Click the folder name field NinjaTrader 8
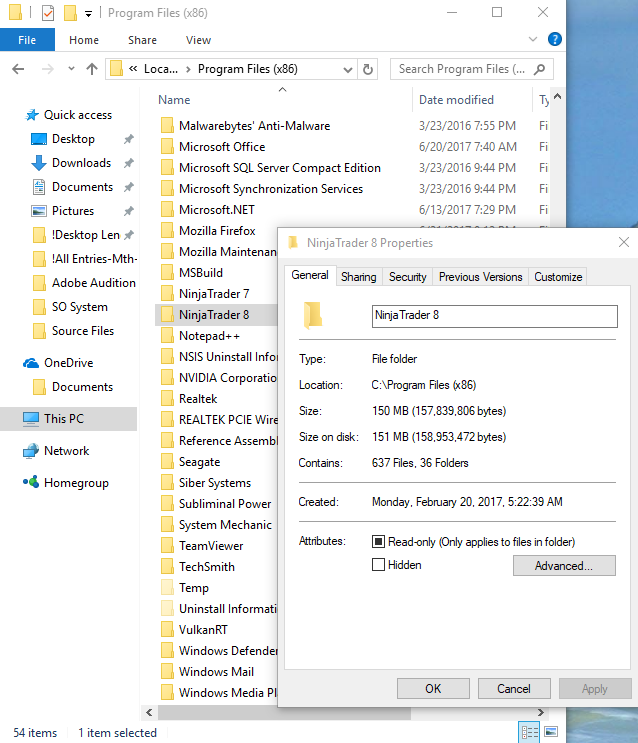The image size is (638, 743). 495,316
